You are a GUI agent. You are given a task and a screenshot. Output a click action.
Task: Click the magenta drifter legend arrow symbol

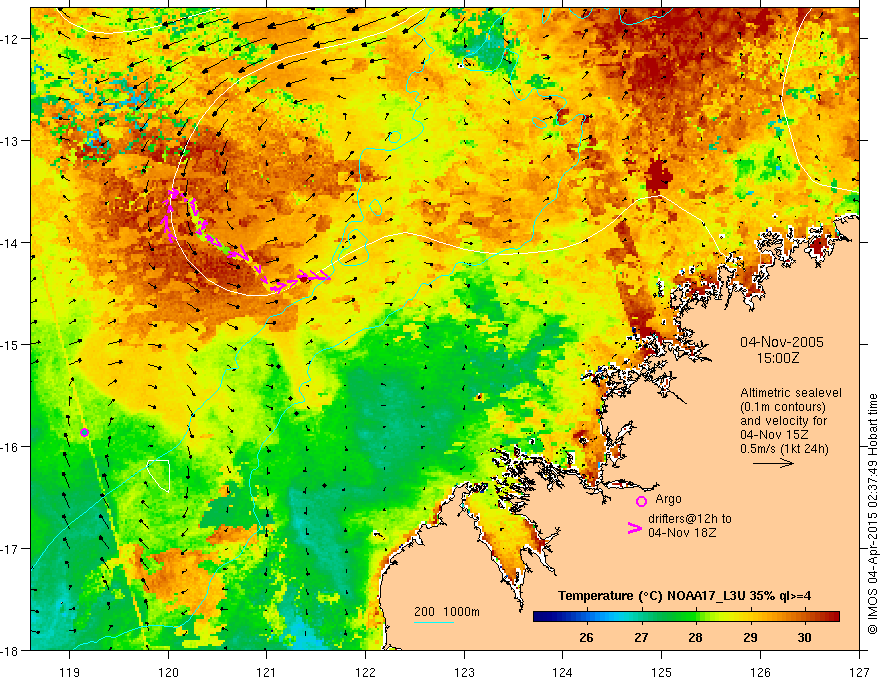click(634, 528)
